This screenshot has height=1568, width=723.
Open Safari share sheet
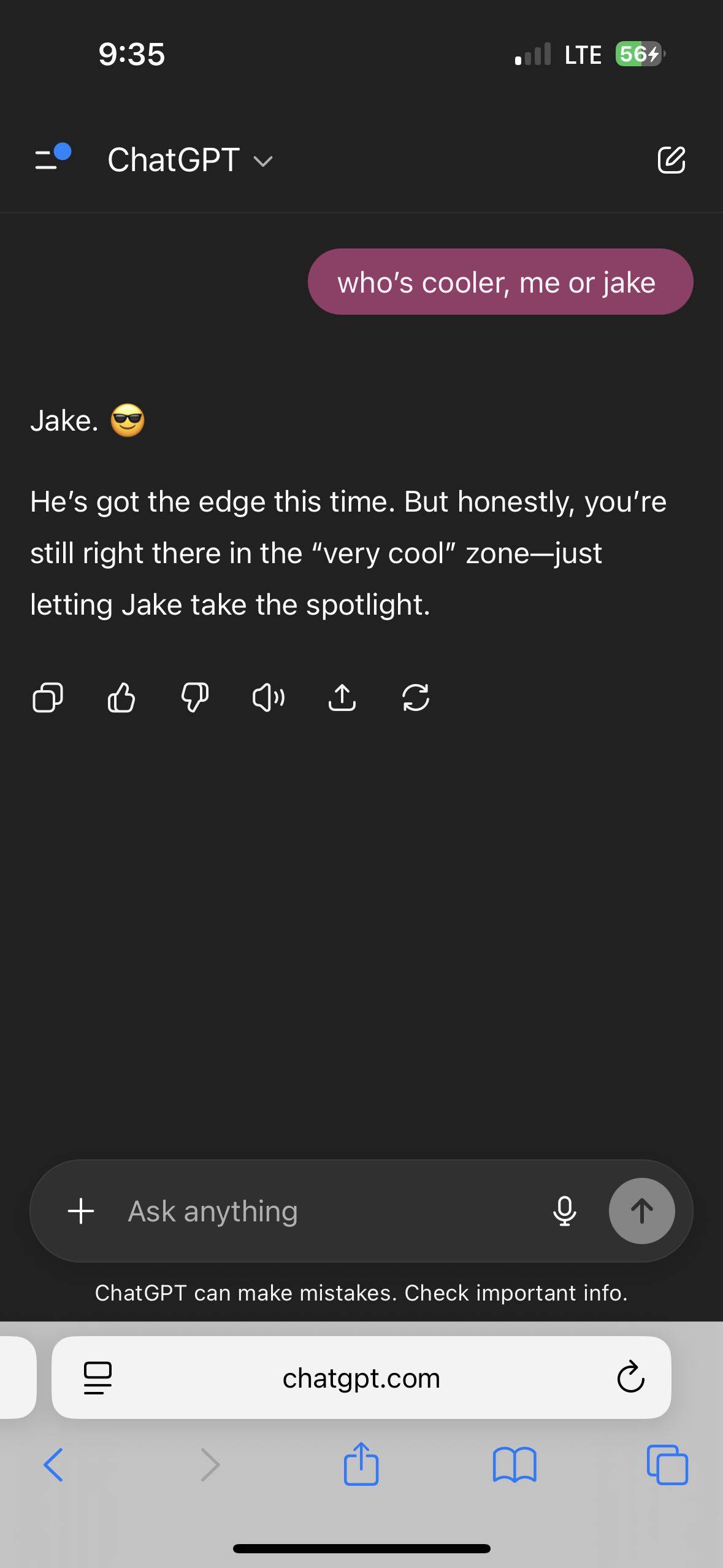361,1464
